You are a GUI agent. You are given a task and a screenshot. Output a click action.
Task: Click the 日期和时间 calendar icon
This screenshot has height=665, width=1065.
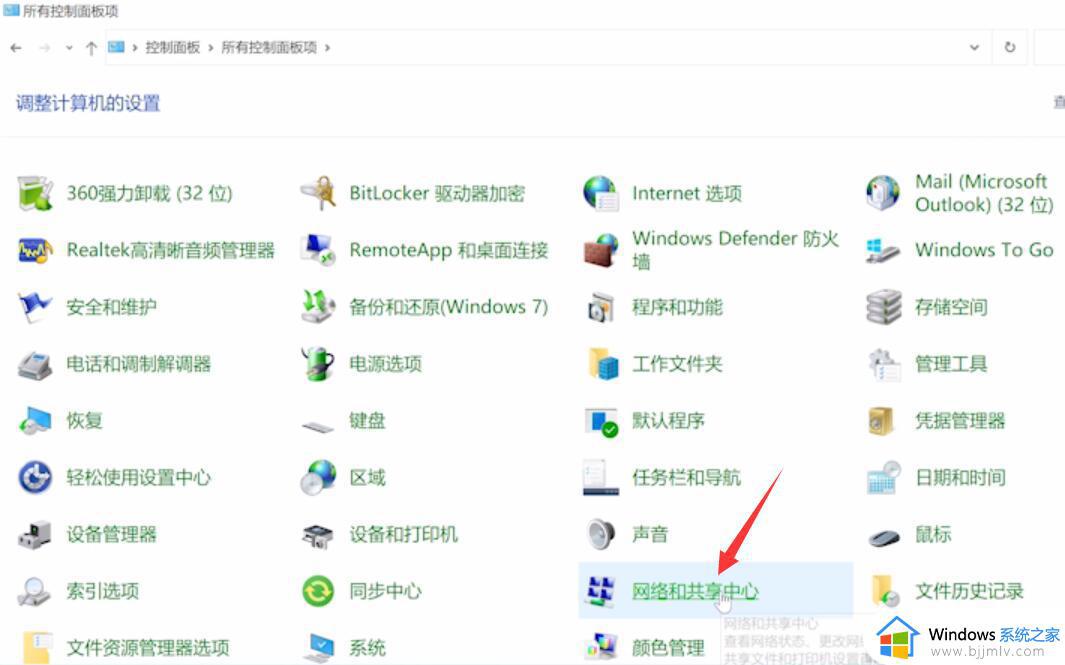[884, 478]
